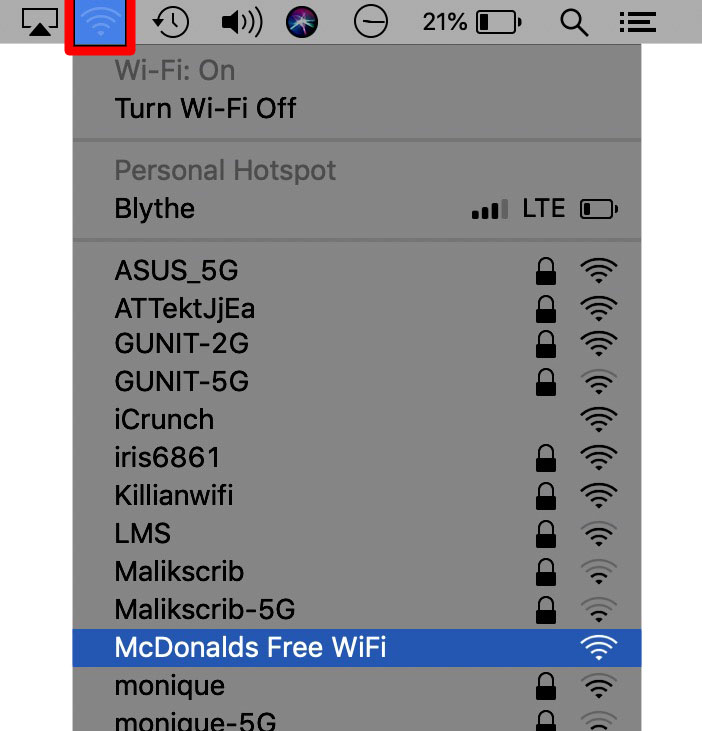Open the volume speaker icon
Screen dimensions: 702x731
click(242, 22)
